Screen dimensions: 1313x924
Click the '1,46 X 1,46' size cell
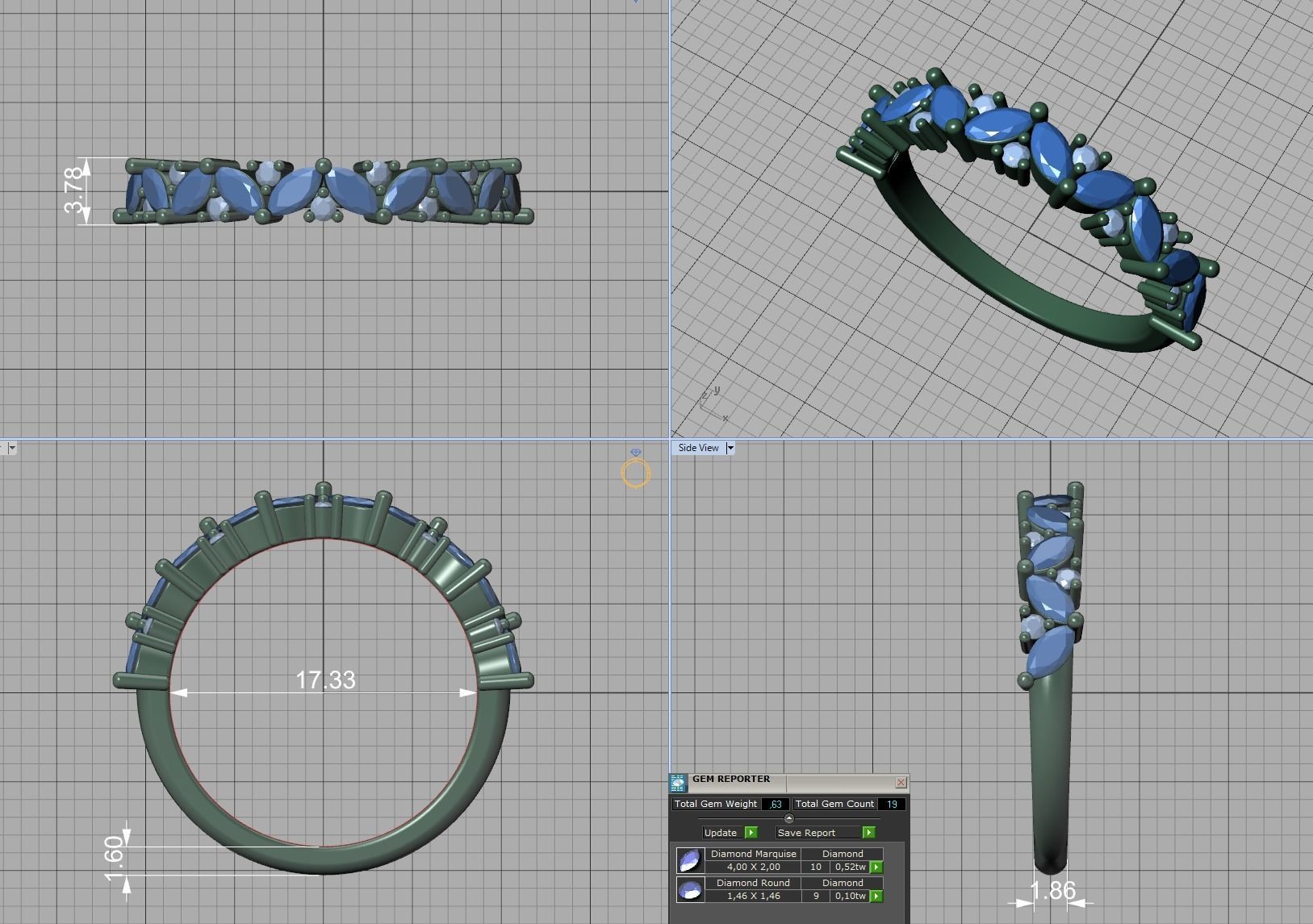753,896
